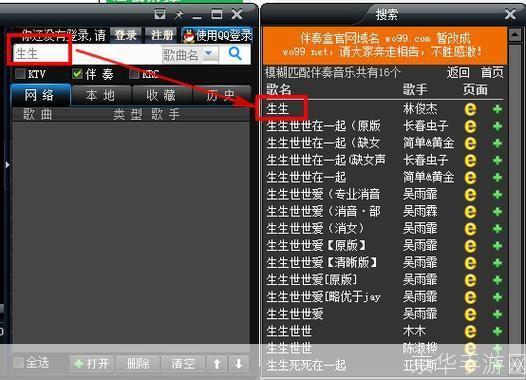The width and height of the screenshot is (526, 380).
Task: Select song 生生 in search results
Action: click(x=278, y=109)
